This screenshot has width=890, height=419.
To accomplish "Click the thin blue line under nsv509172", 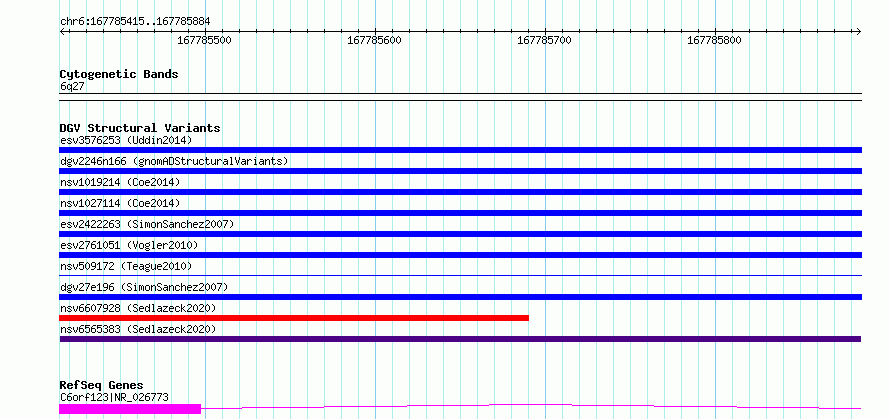I will 460,275.
